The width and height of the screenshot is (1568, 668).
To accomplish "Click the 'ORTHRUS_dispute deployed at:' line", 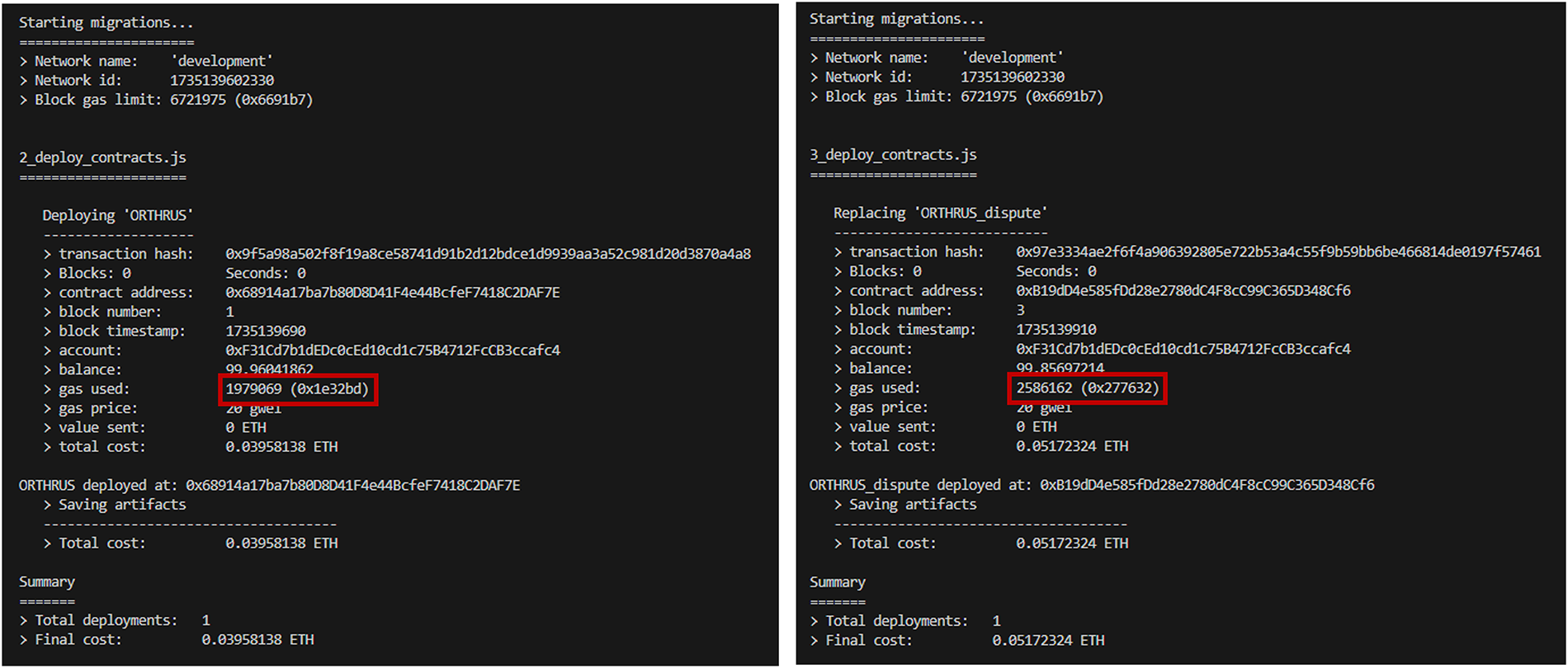I will point(1092,485).
